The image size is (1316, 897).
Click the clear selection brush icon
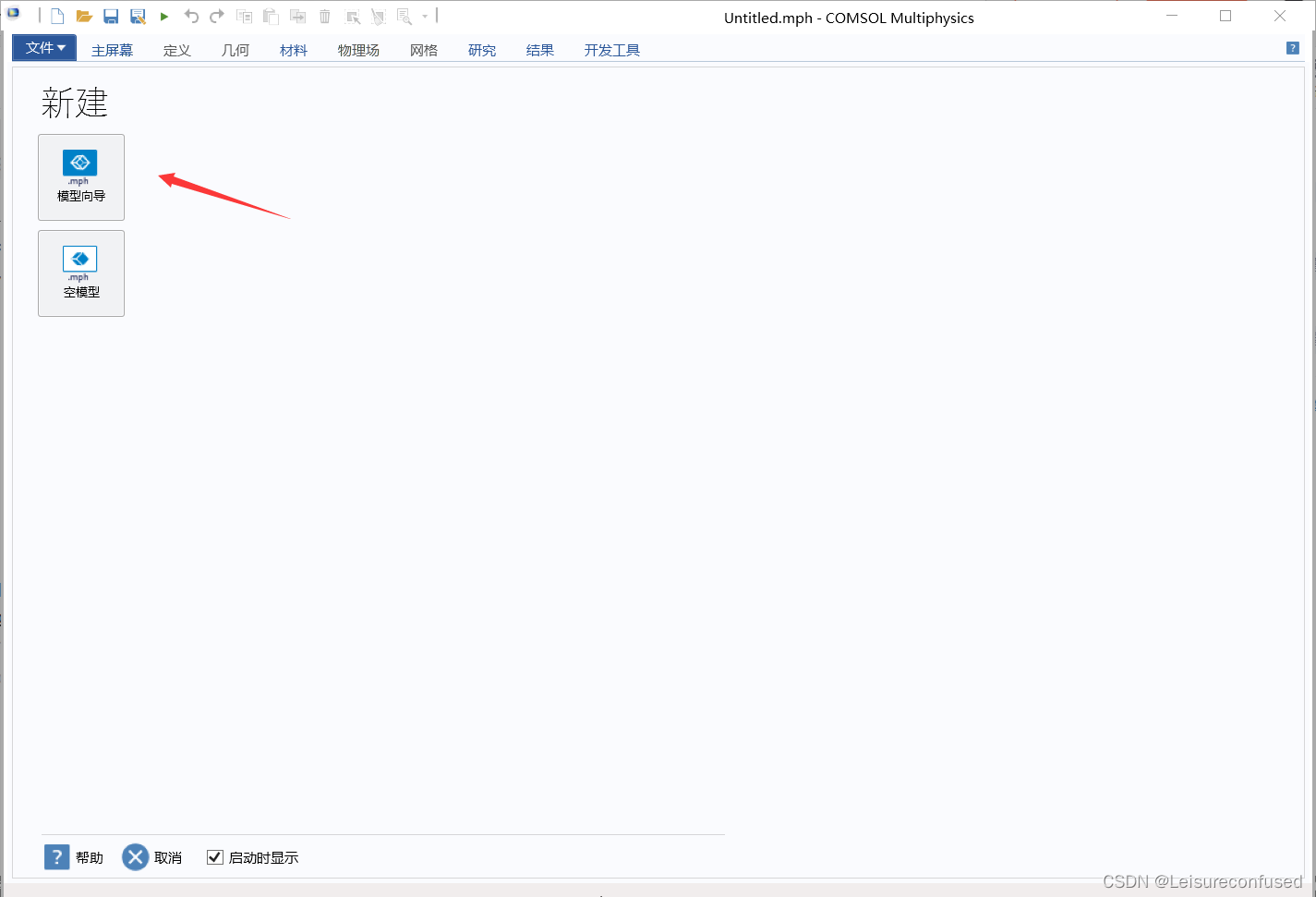click(378, 17)
